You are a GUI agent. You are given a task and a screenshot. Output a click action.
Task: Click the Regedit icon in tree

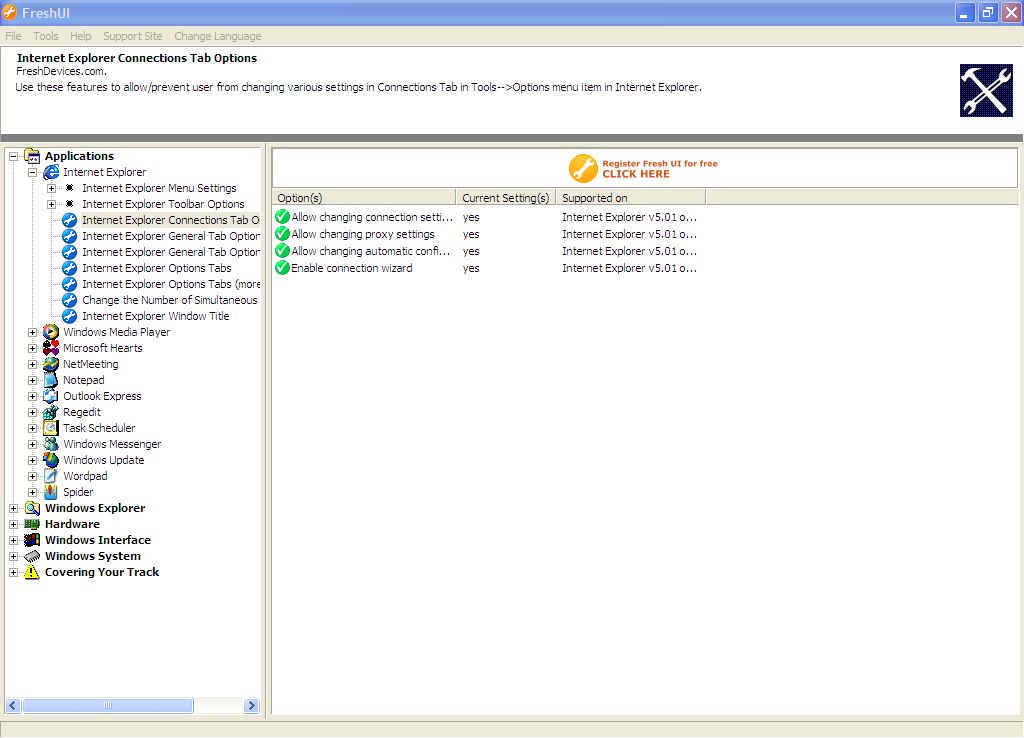[51, 412]
